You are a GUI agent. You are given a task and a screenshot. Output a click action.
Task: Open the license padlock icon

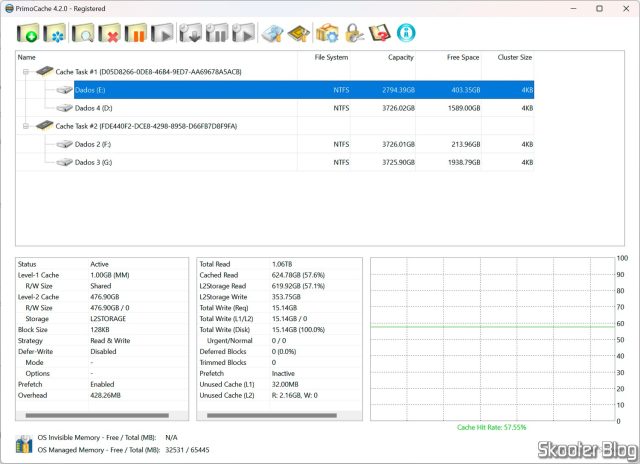coord(354,33)
